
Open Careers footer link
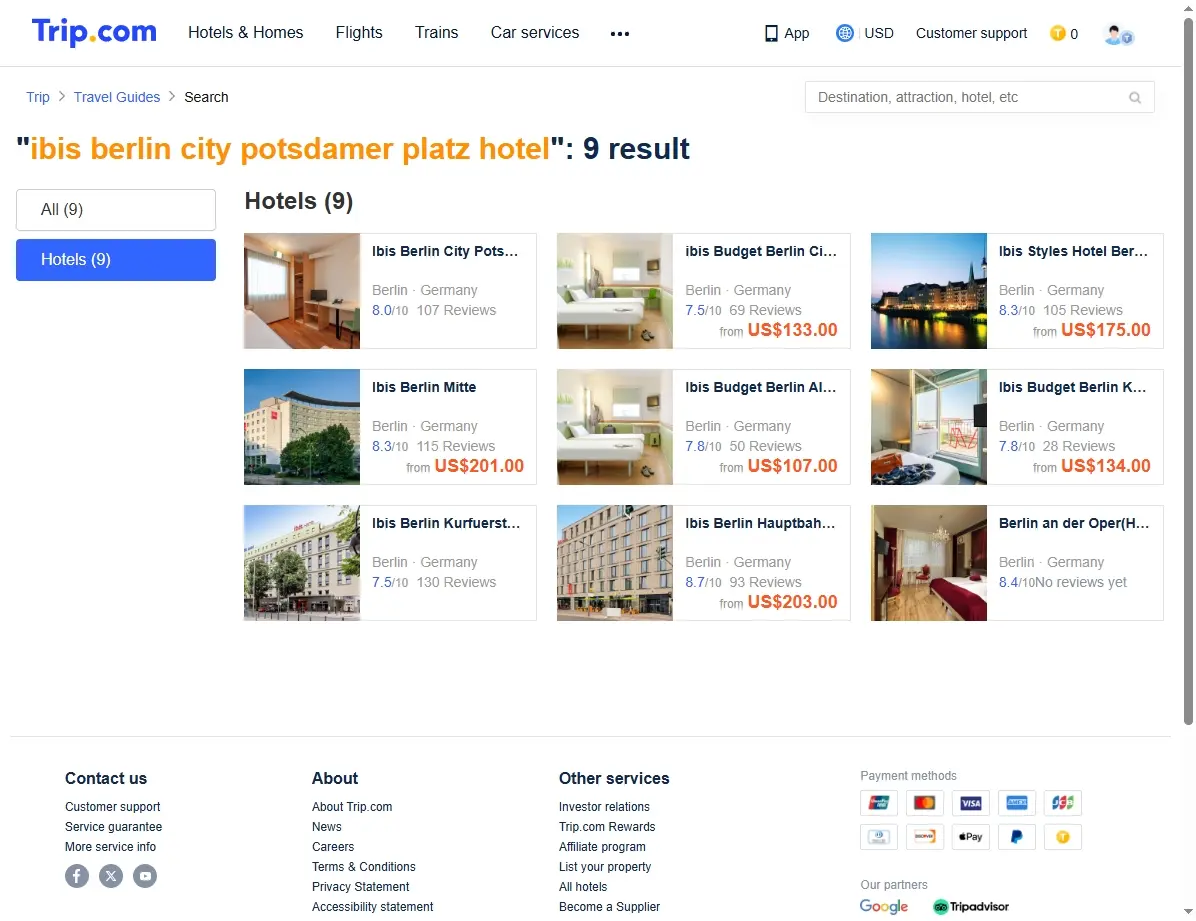click(333, 847)
